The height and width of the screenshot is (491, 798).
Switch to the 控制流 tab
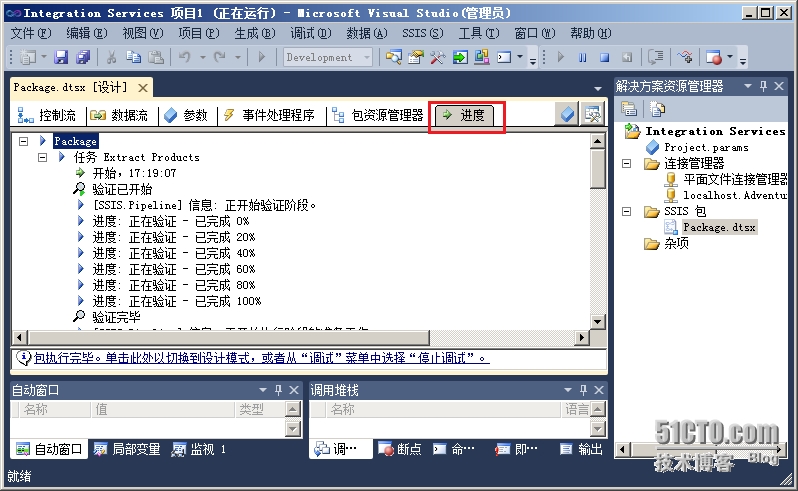[x=47, y=115]
